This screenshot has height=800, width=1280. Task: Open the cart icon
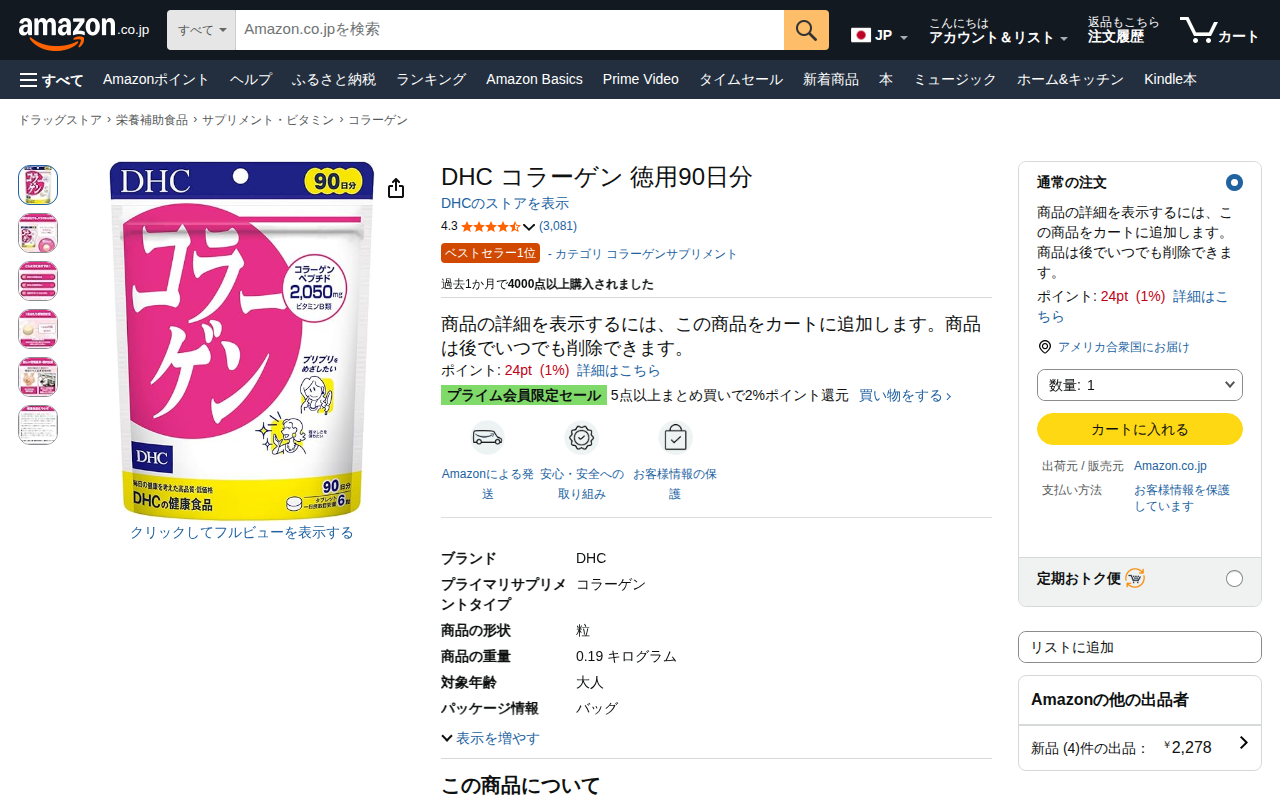click(x=1219, y=30)
